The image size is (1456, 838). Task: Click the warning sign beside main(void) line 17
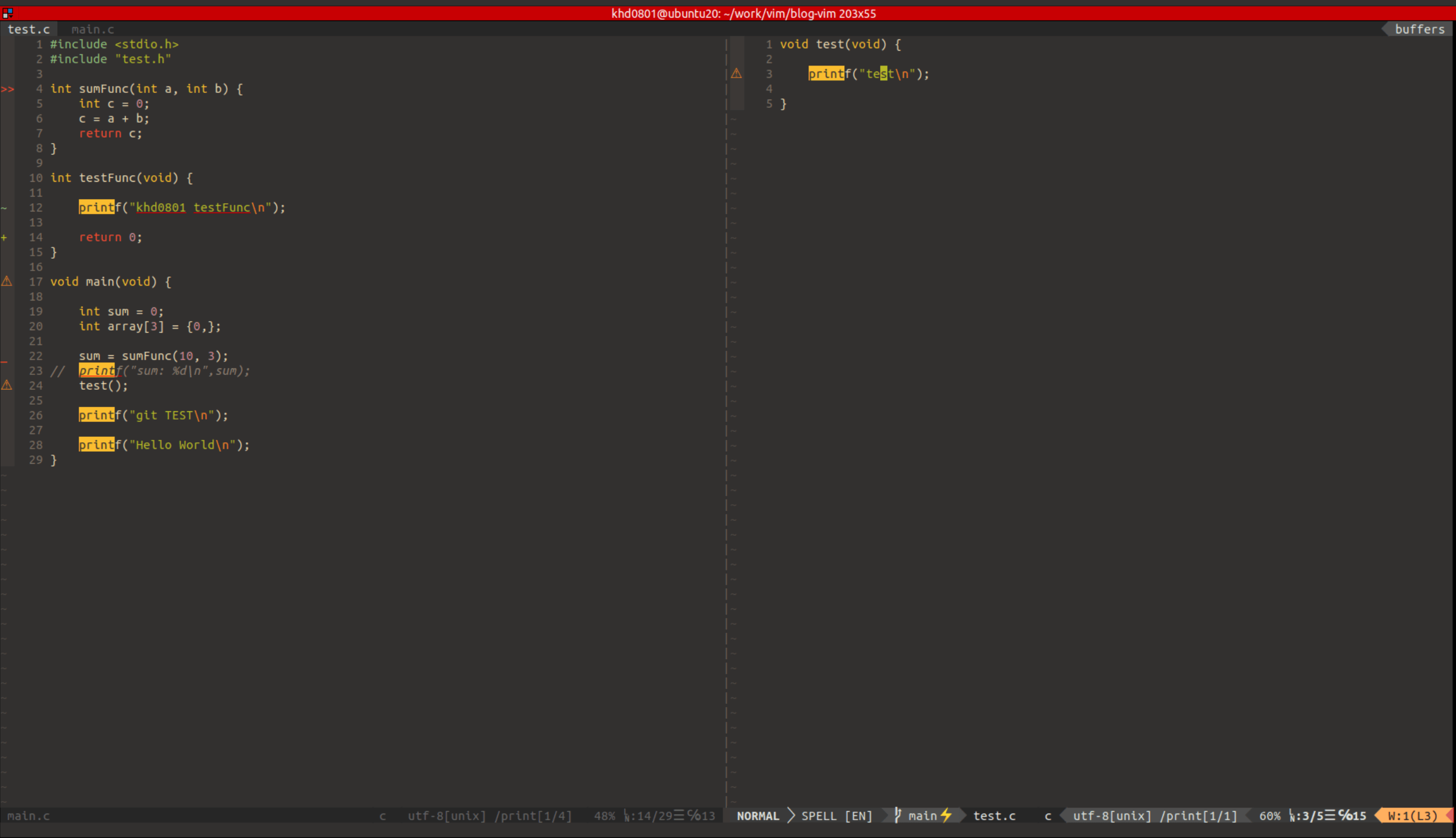coord(7,281)
